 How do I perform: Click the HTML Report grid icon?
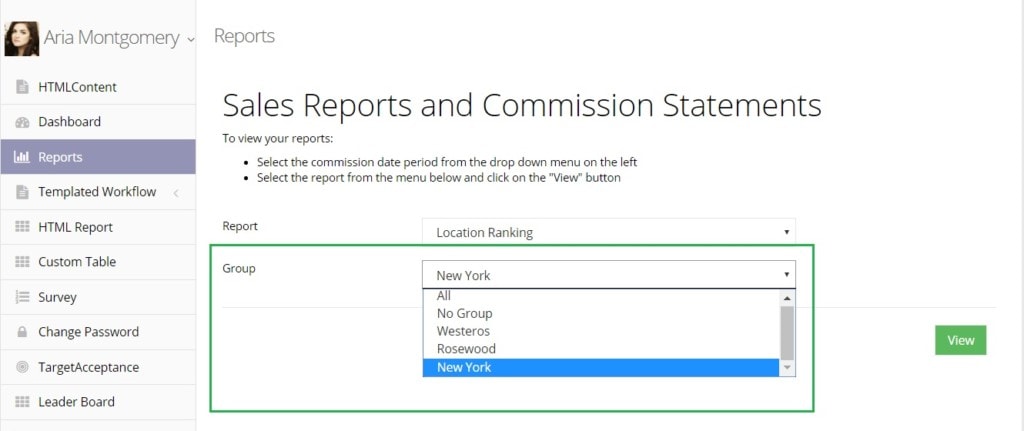[x=22, y=227]
